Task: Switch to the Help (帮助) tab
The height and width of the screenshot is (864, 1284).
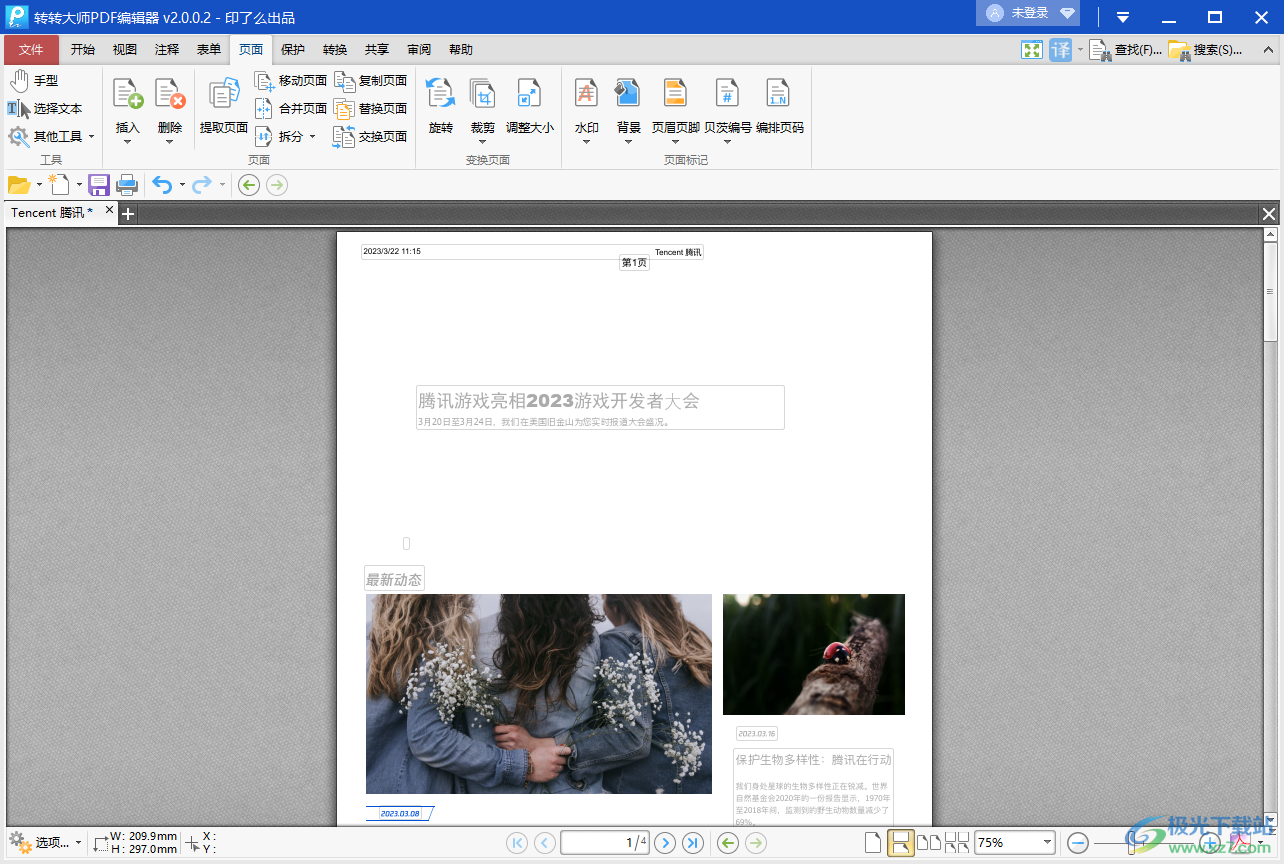Action: coord(461,49)
